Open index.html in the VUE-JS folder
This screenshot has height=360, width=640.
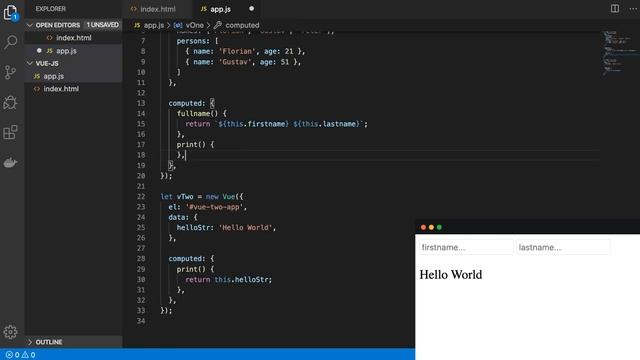pos(73,89)
